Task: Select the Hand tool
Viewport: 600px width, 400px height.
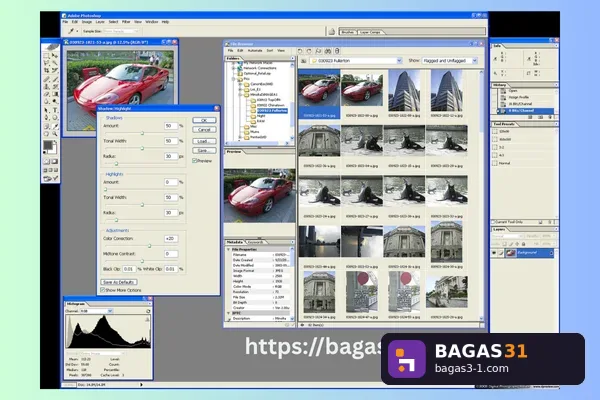Action: tap(46, 134)
